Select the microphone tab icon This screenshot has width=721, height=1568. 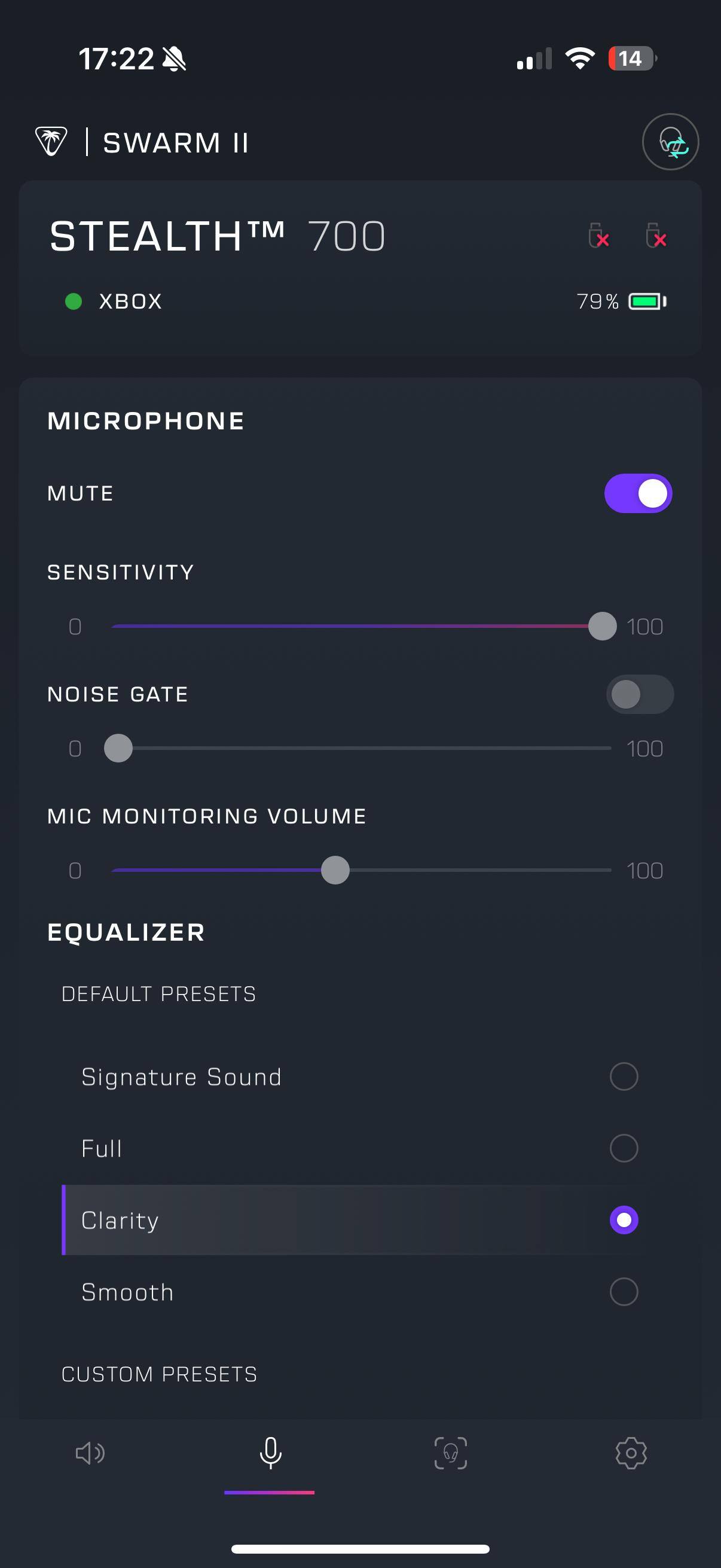[270, 1453]
